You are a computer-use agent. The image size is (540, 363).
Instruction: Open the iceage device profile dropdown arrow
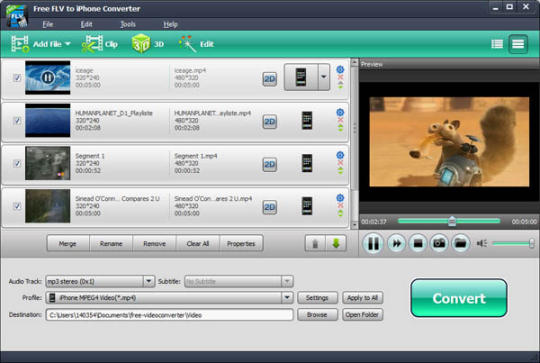pos(324,77)
